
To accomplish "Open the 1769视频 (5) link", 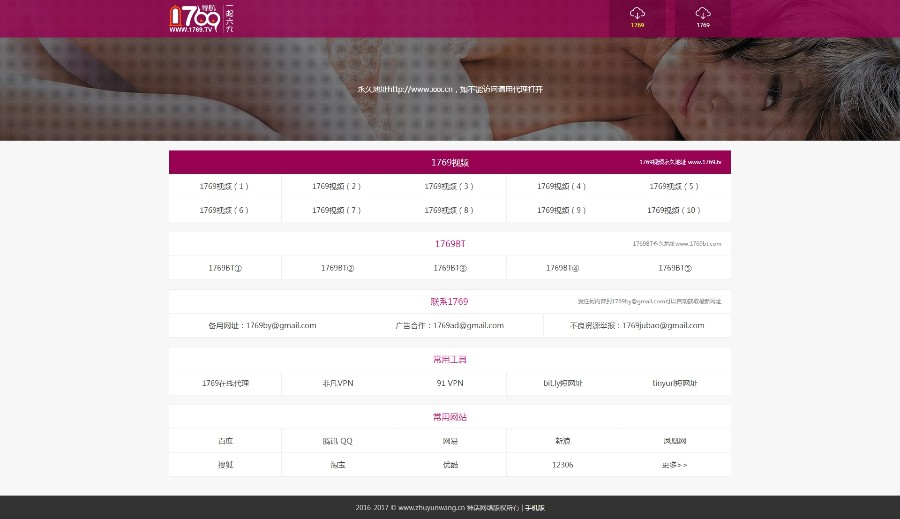I will pyautogui.click(x=674, y=186).
